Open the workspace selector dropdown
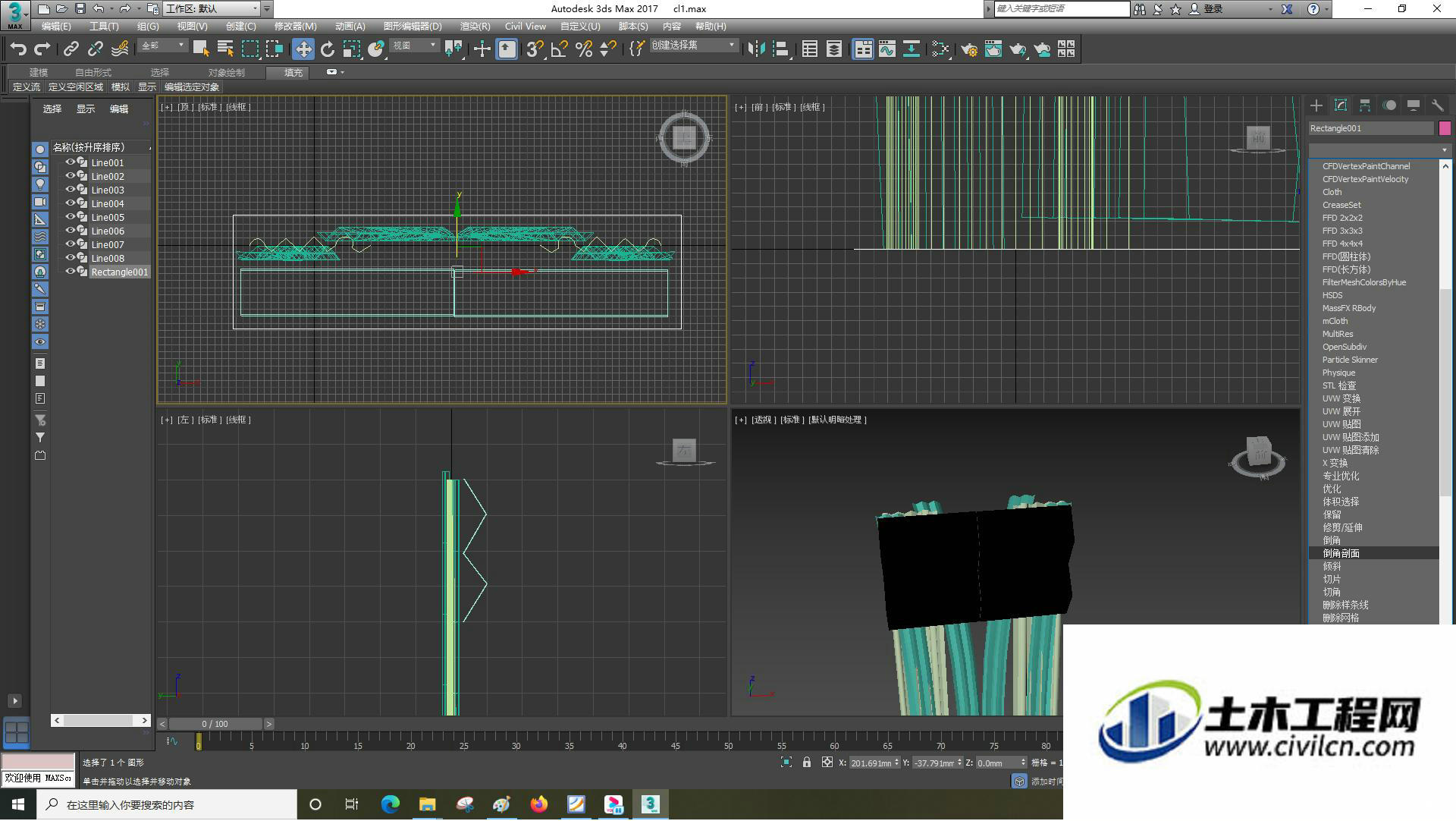This screenshot has height=821, width=1456. (x=212, y=9)
